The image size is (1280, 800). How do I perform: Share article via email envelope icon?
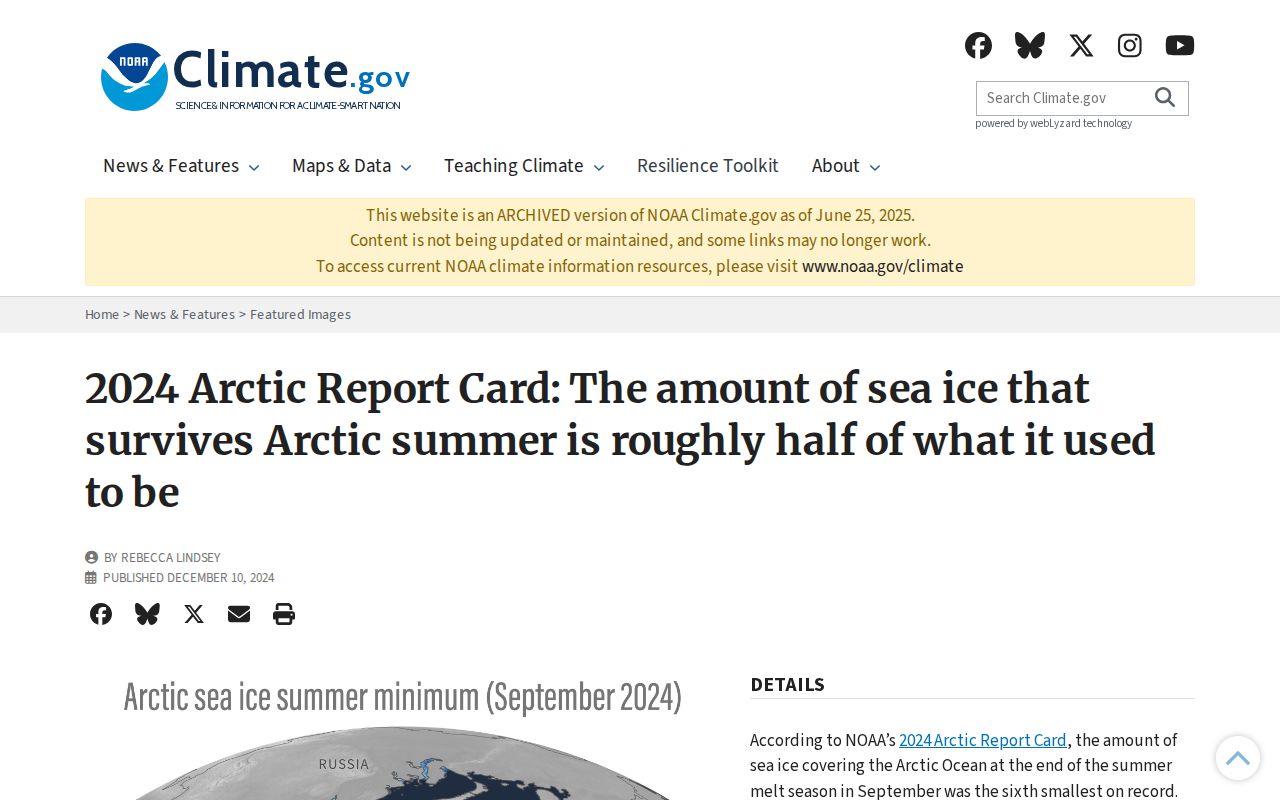239,614
